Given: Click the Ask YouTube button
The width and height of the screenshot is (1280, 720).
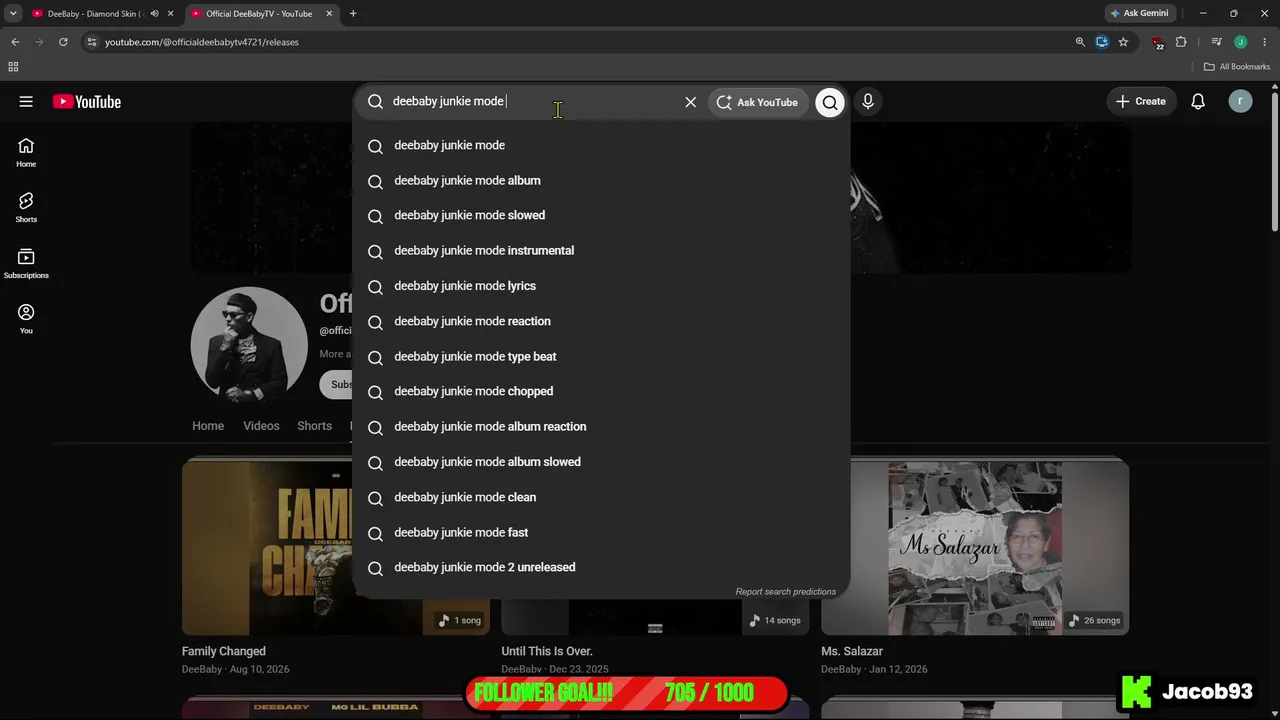Looking at the screenshot, I should [x=757, y=102].
